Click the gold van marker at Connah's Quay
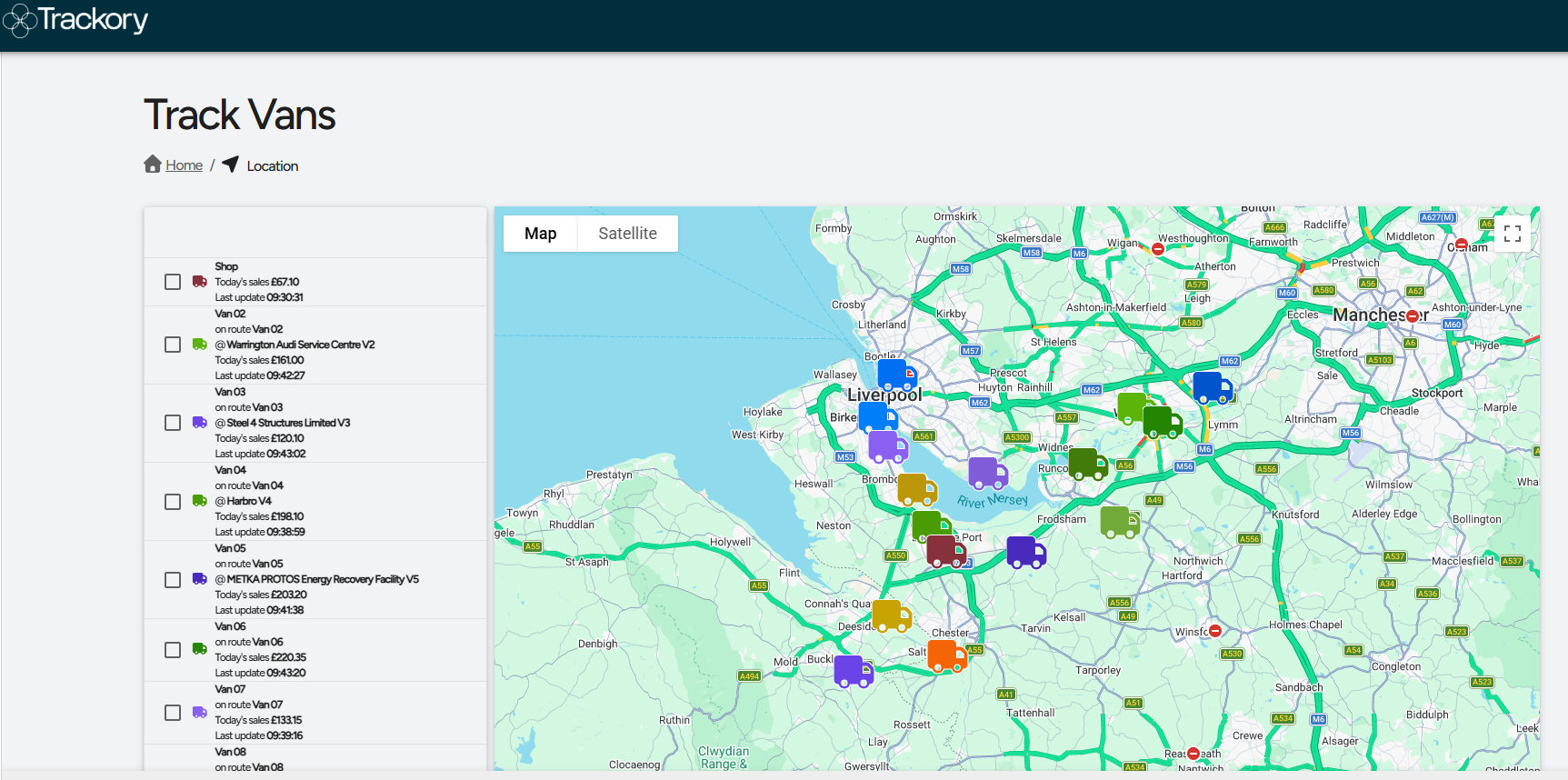Screen dimensions: 1568x780 [x=892, y=615]
